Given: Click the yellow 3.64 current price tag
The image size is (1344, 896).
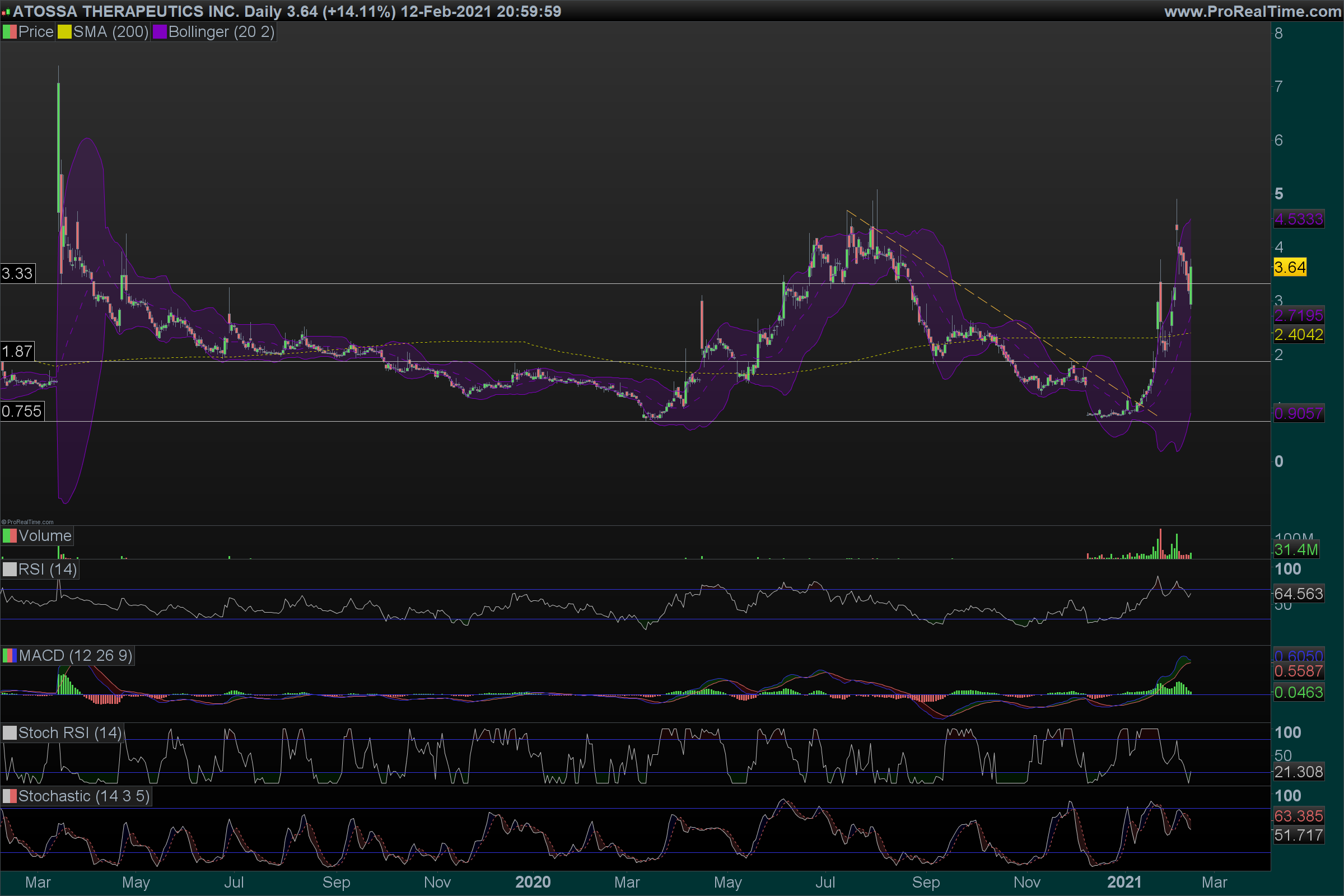Looking at the screenshot, I should (1290, 268).
